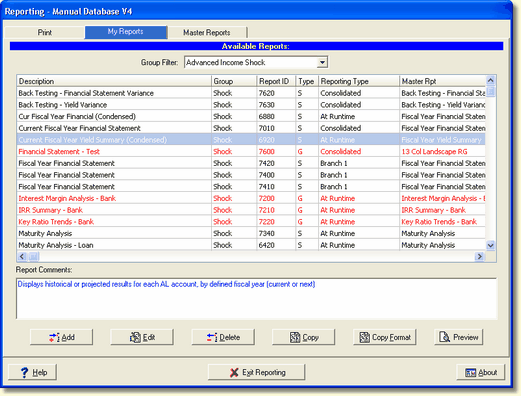Sort by Master Rpt column header

(x=442, y=81)
